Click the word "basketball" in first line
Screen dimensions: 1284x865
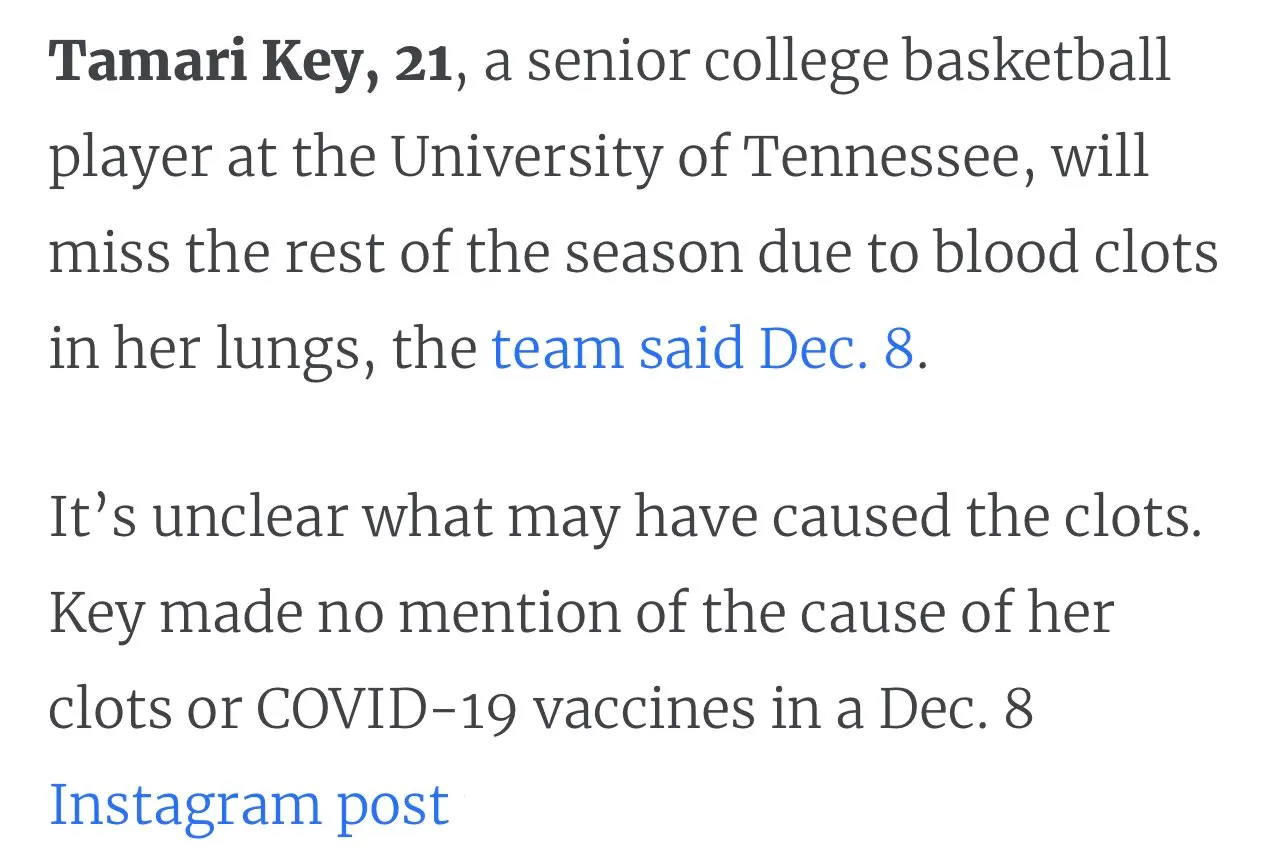(1037, 62)
